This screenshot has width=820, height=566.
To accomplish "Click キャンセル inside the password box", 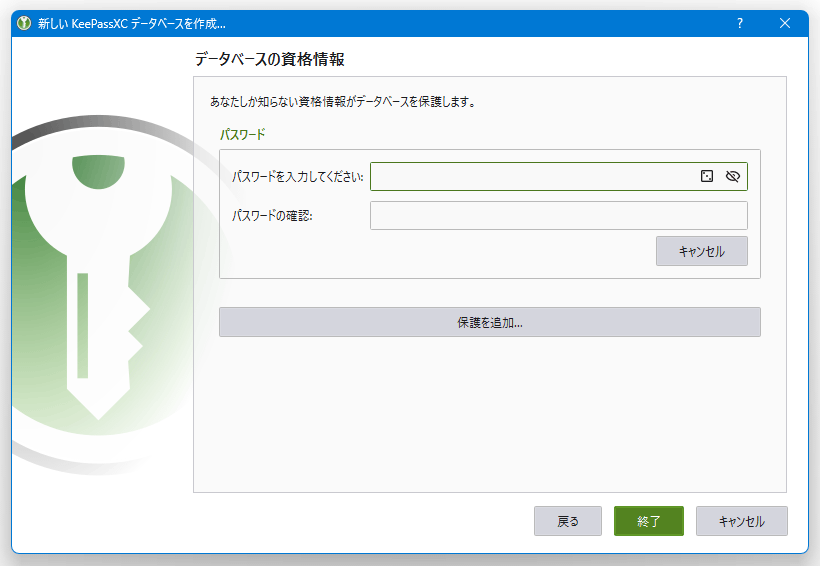I will click(702, 251).
